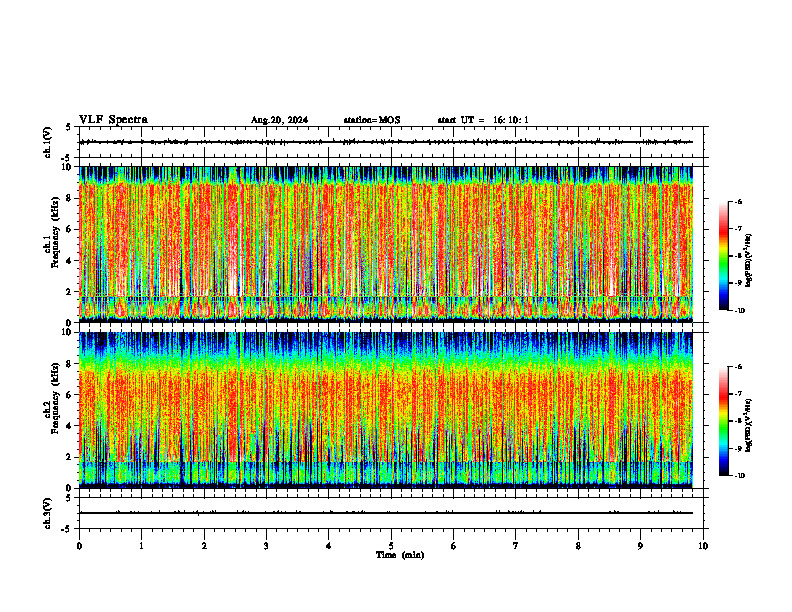Click the time axis tick label "5"
The height and width of the screenshot is (612, 792).
point(391,546)
